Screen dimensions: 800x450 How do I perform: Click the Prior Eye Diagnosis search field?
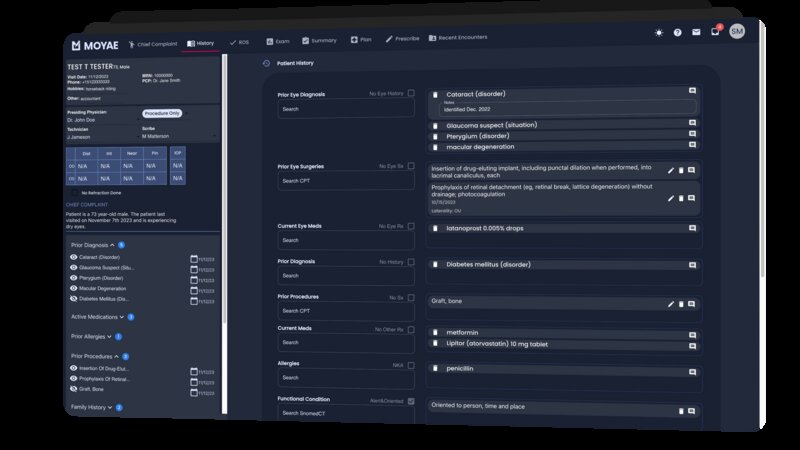pyautogui.click(x=346, y=109)
